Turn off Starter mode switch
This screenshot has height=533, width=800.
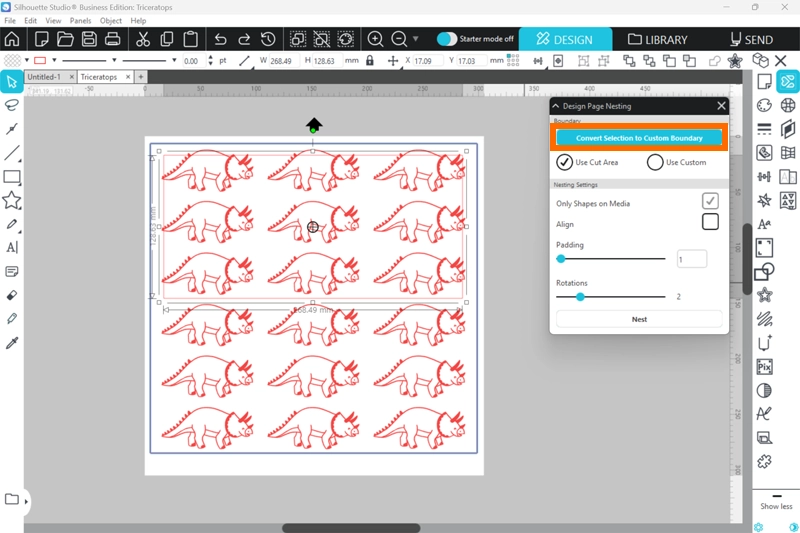coord(447,39)
